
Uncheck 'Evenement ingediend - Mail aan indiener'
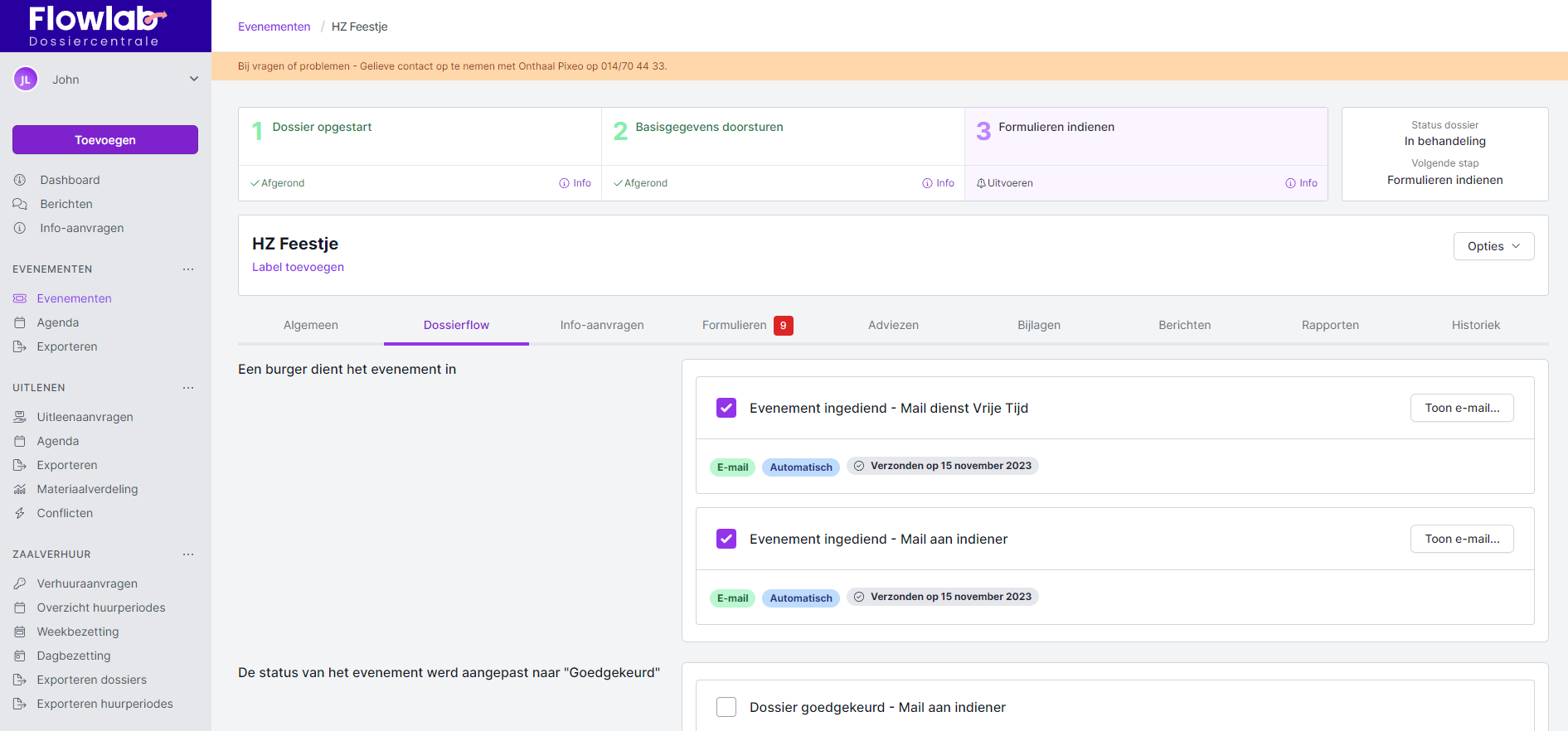tap(726, 539)
